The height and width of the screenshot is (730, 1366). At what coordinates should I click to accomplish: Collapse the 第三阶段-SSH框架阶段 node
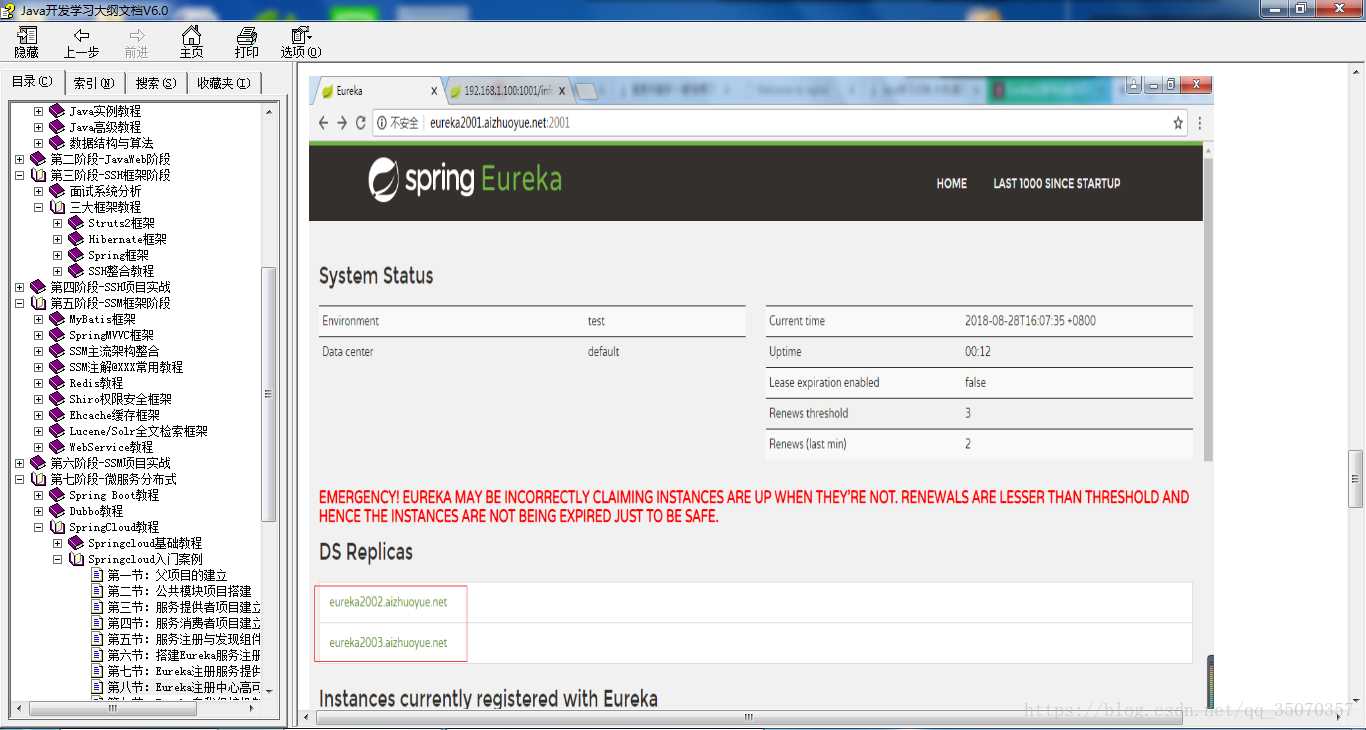click(x=19, y=175)
